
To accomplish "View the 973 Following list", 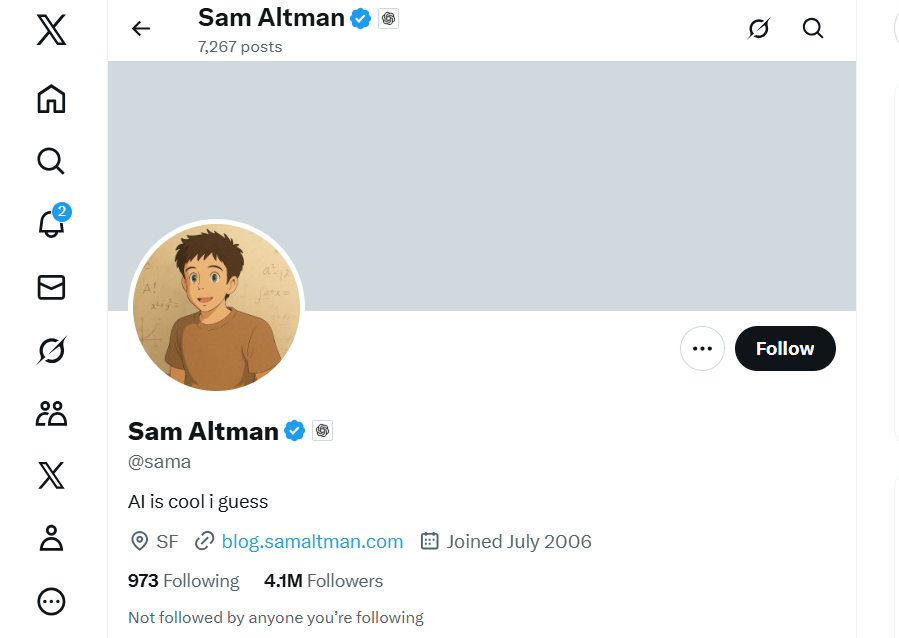I will pos(184,581).
